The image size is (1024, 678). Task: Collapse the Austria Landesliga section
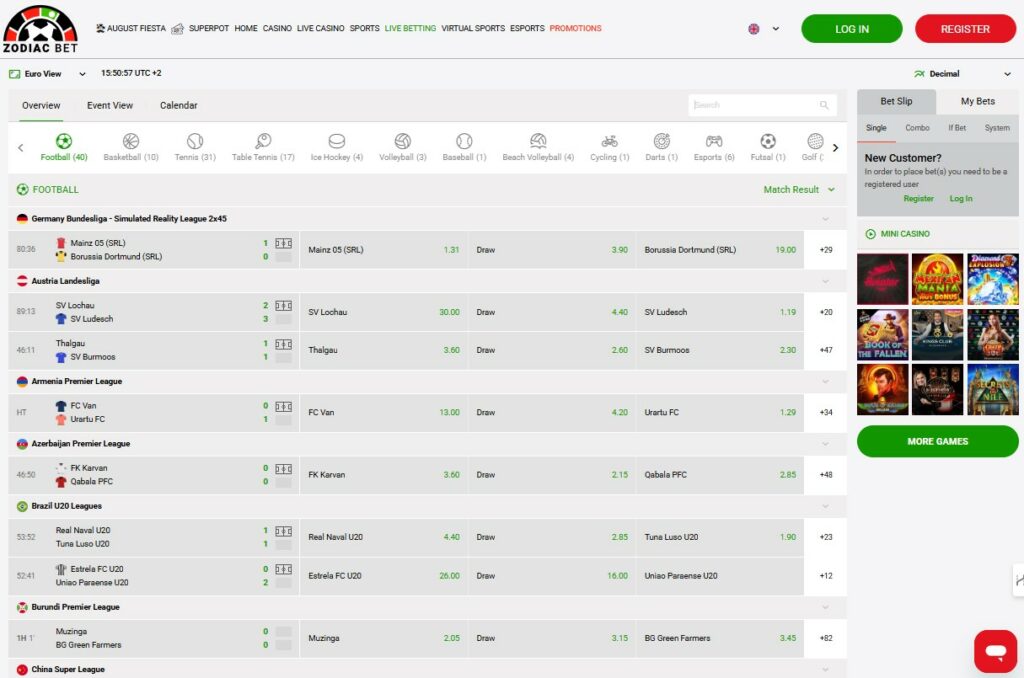[x=825, y=281]
